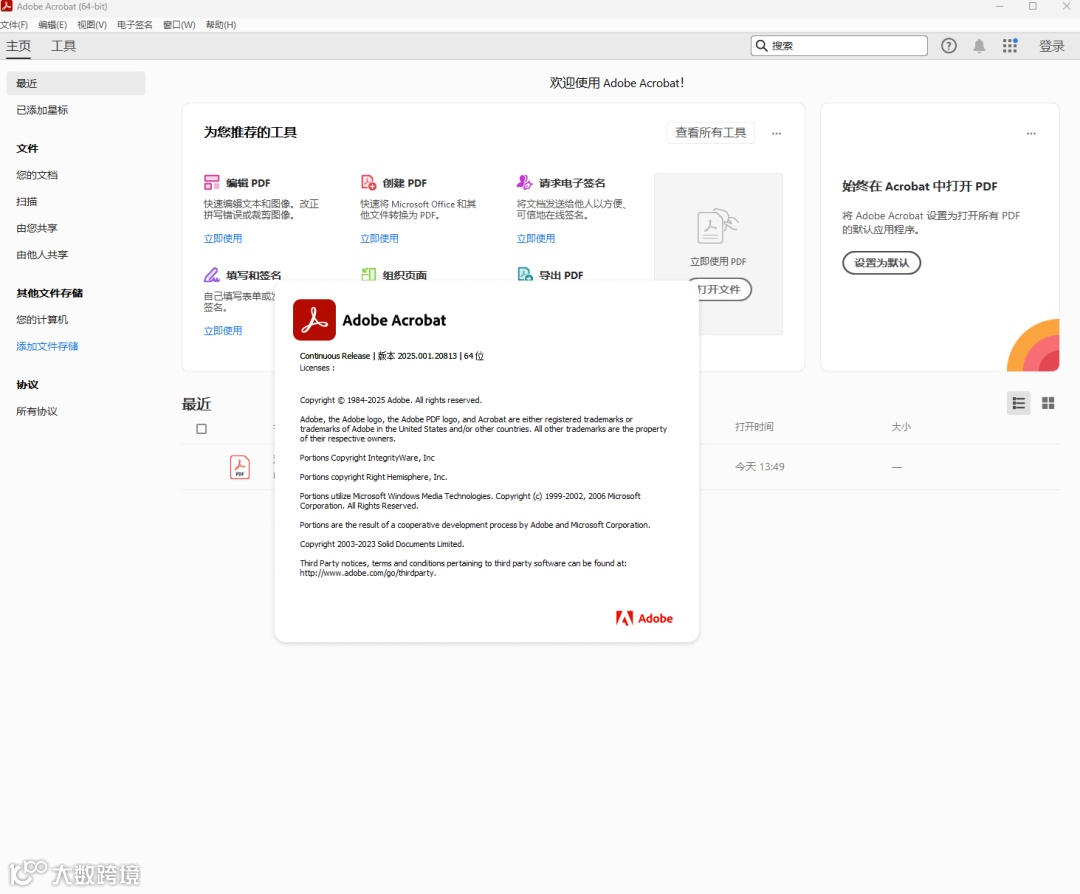The height and width of the screenshot is (894, 1080).
Task: Click the 组织页面 tool title
Action: click(x=404, y=276)
